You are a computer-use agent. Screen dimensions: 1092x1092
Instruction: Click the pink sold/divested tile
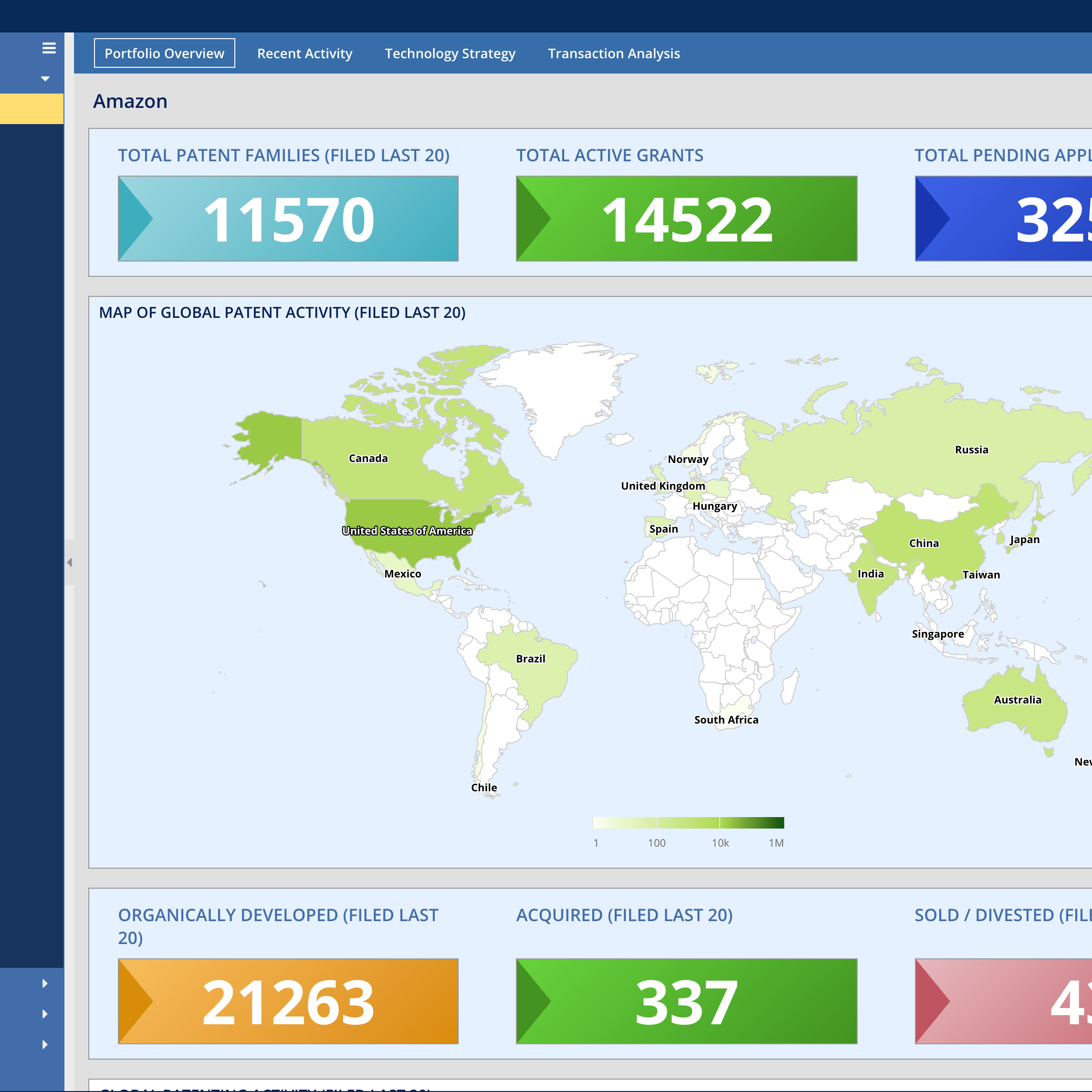coord(1004,1001)
